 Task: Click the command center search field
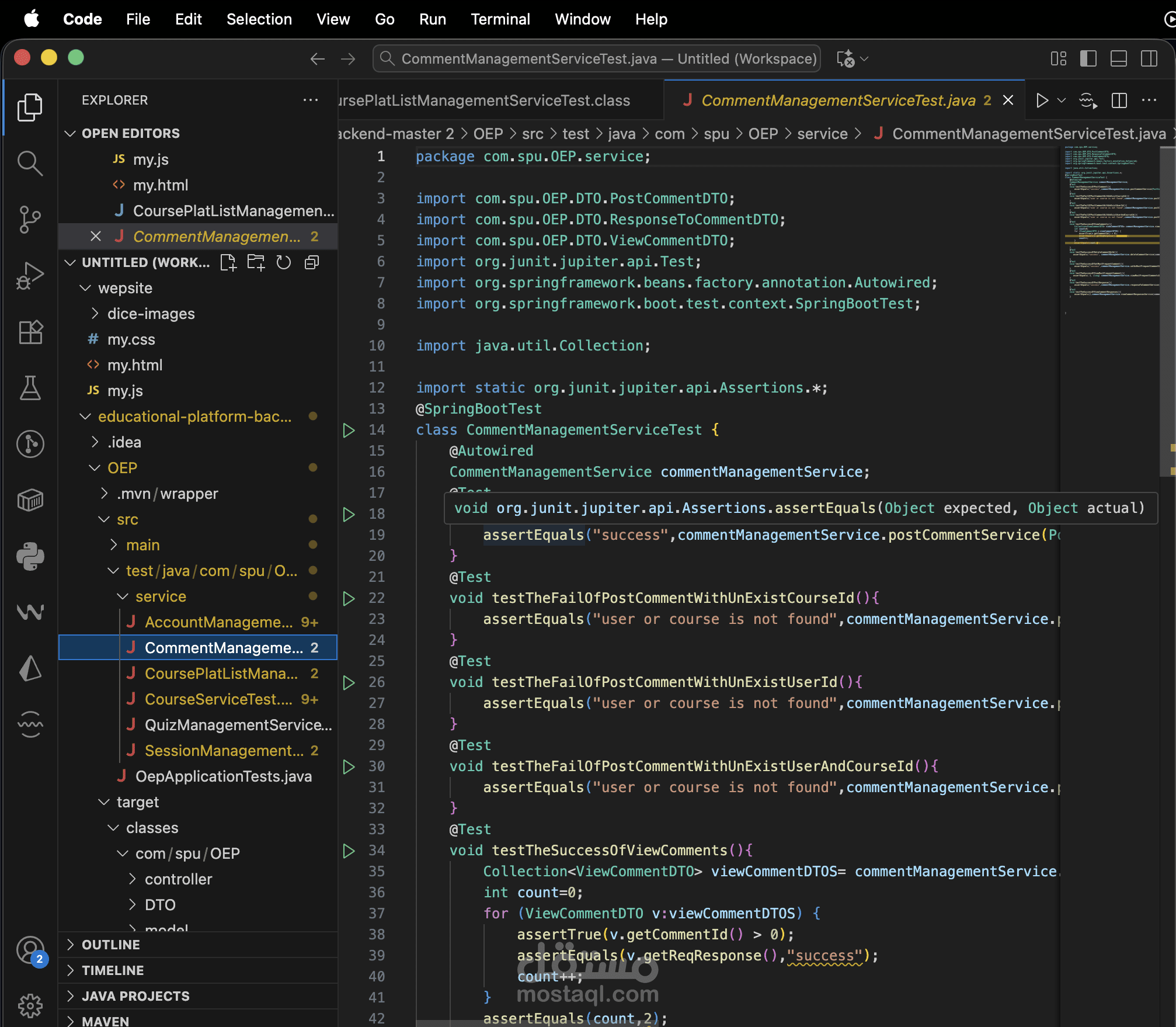click(x=597, y=58)
